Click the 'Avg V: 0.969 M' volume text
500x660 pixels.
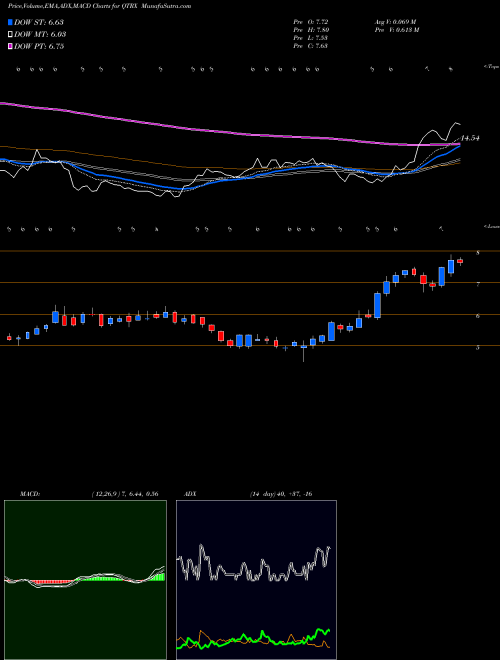[x=395, y=22]
